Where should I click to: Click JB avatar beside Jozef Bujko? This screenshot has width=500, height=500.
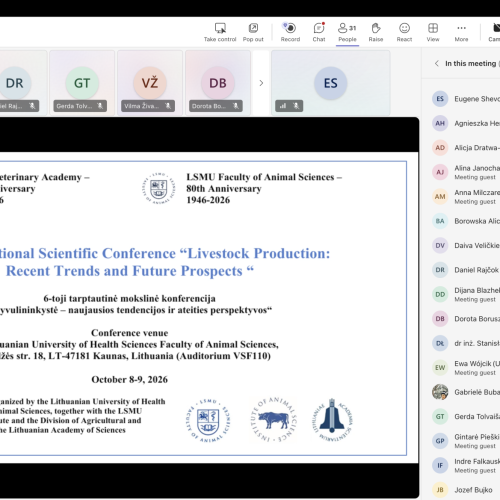(x=440, y=490)
